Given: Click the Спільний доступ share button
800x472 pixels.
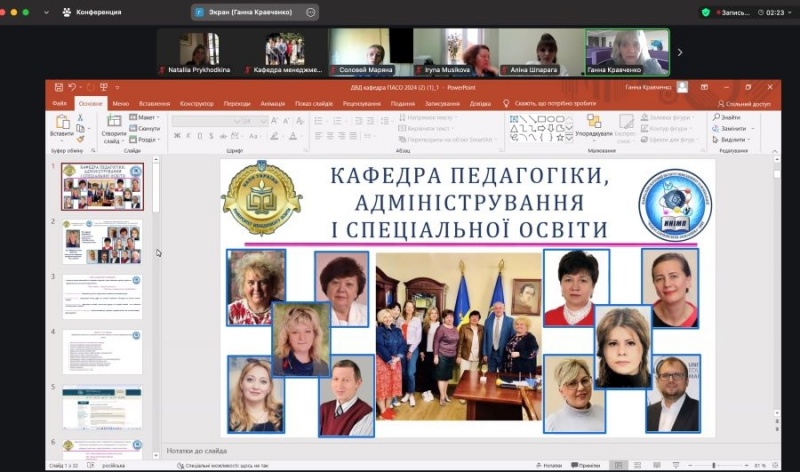Looking at the screenshot, I should pyautogui.click(x=744, y=103).
